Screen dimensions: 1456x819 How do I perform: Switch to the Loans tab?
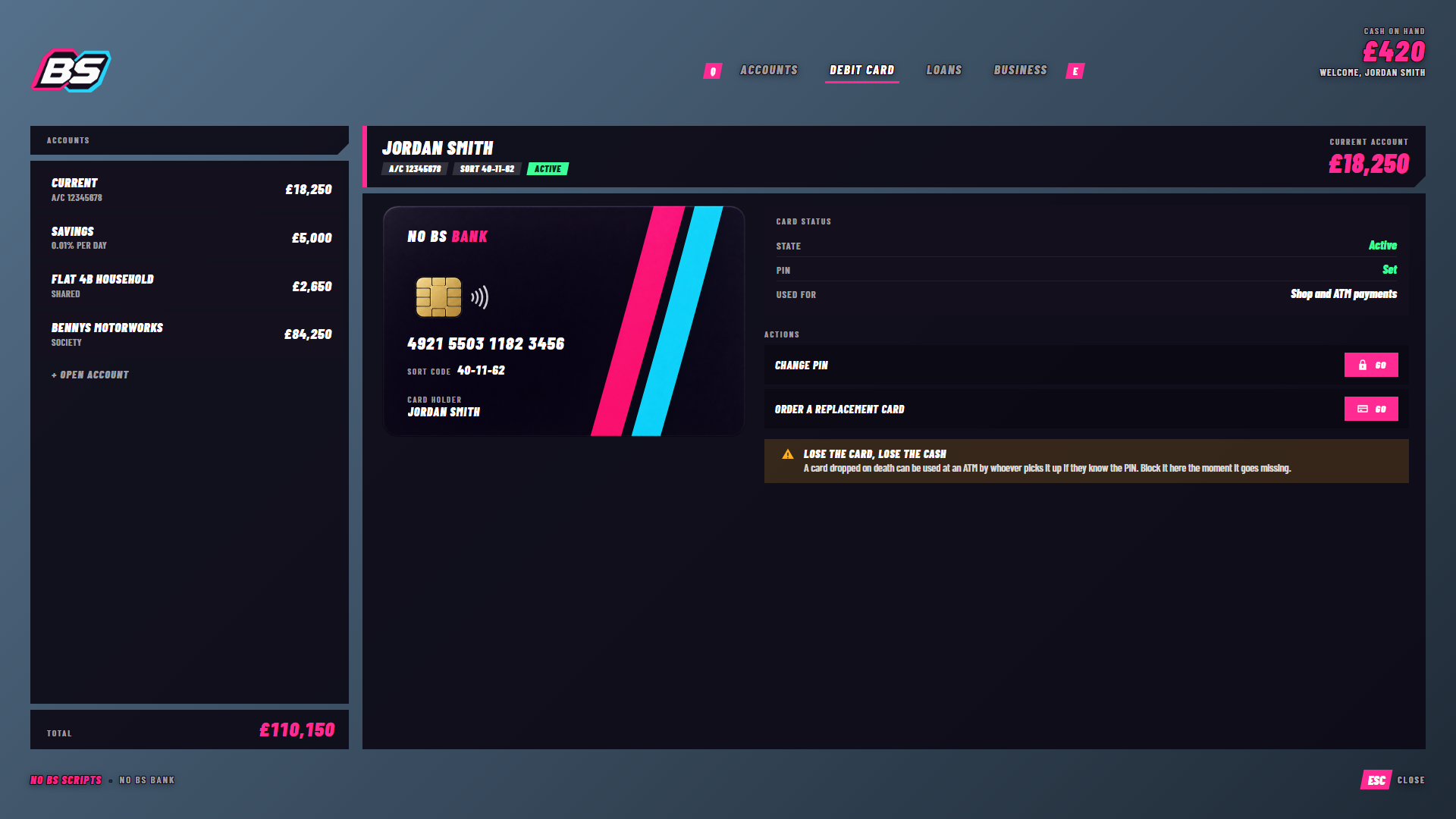point(944,70)
